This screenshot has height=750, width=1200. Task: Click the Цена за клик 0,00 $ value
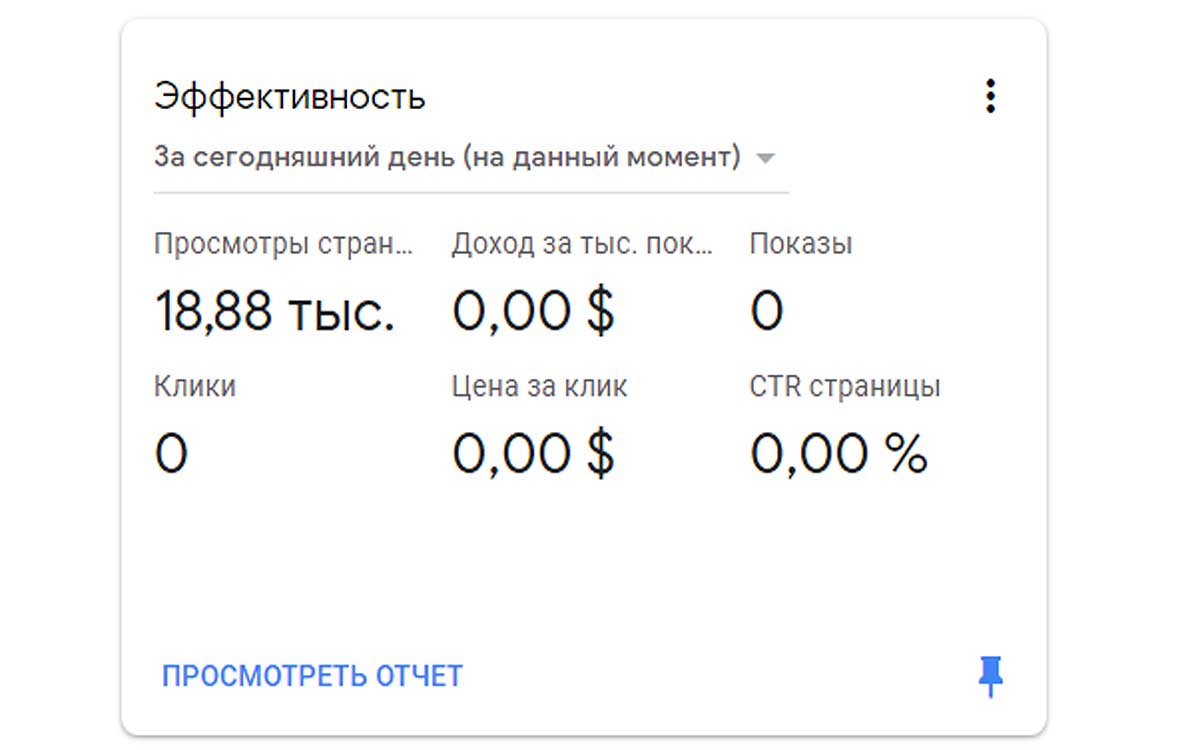[533, 455]
